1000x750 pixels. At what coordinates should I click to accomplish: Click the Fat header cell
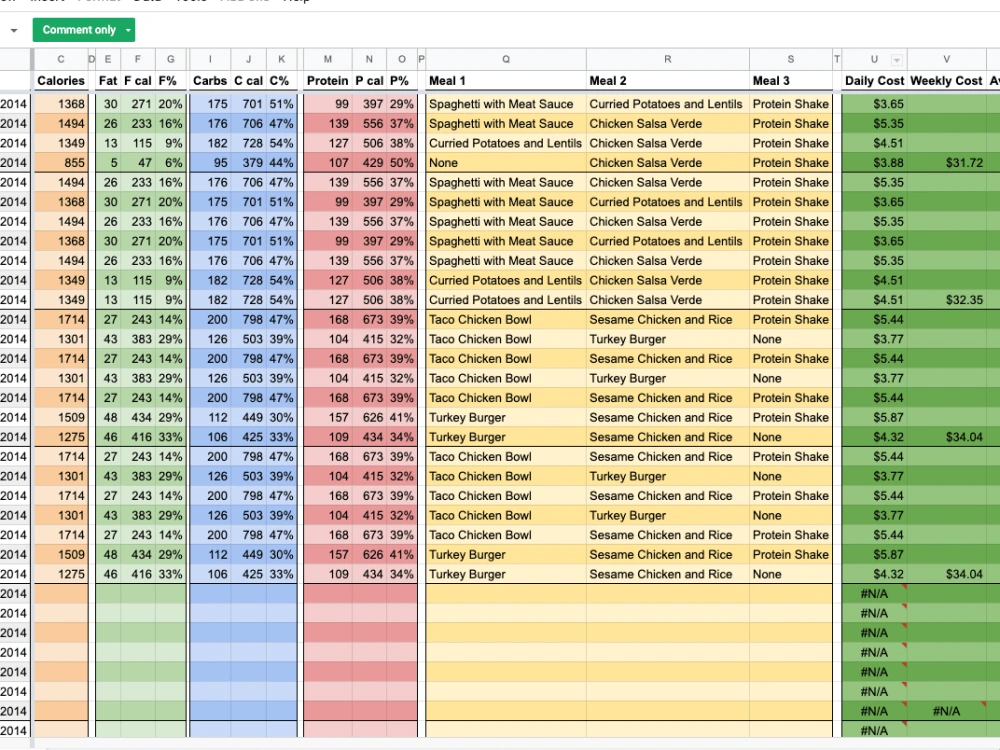pos(108,80)
